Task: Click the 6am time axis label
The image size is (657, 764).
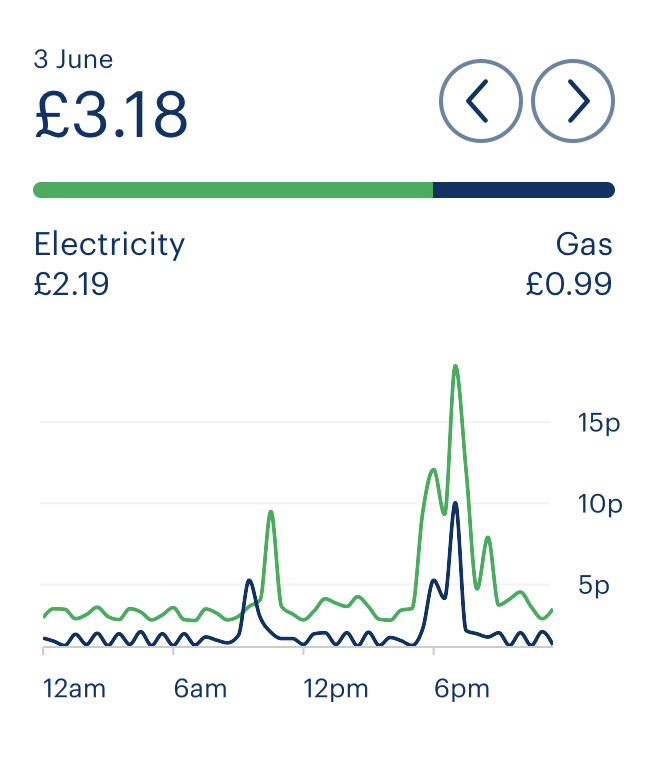Action: (x=199, y=689)
